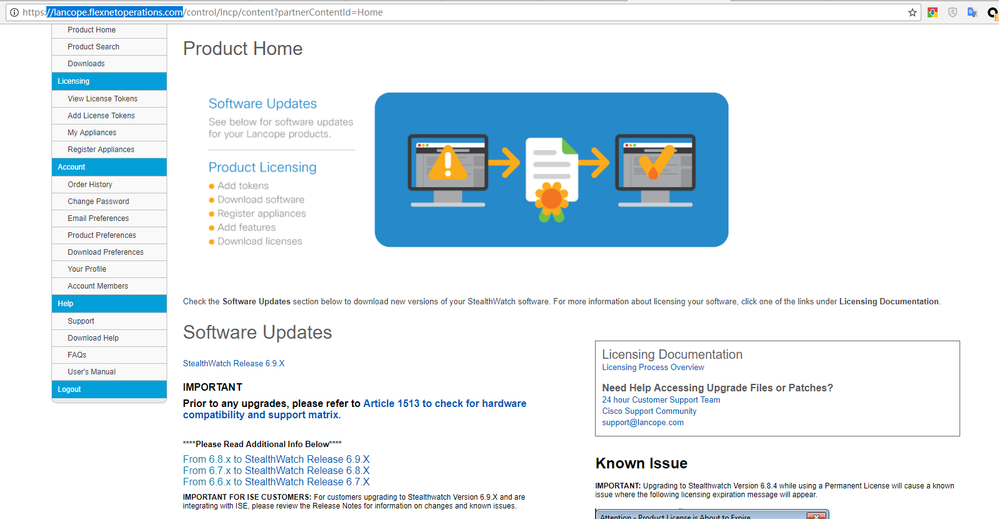Click the Software Updates banner heading link

pyautogui.click(x=262, y=104)
